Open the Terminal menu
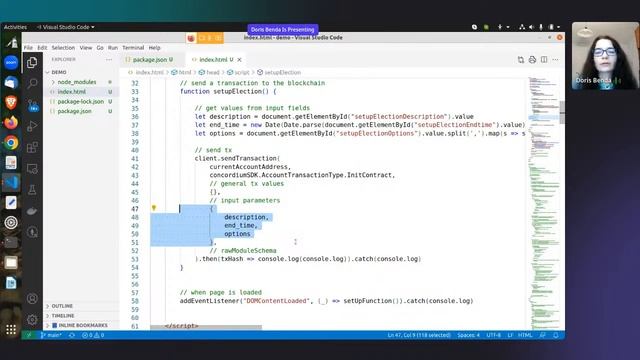The height and width of the screenshot is (360, 640). coord(133,48)
